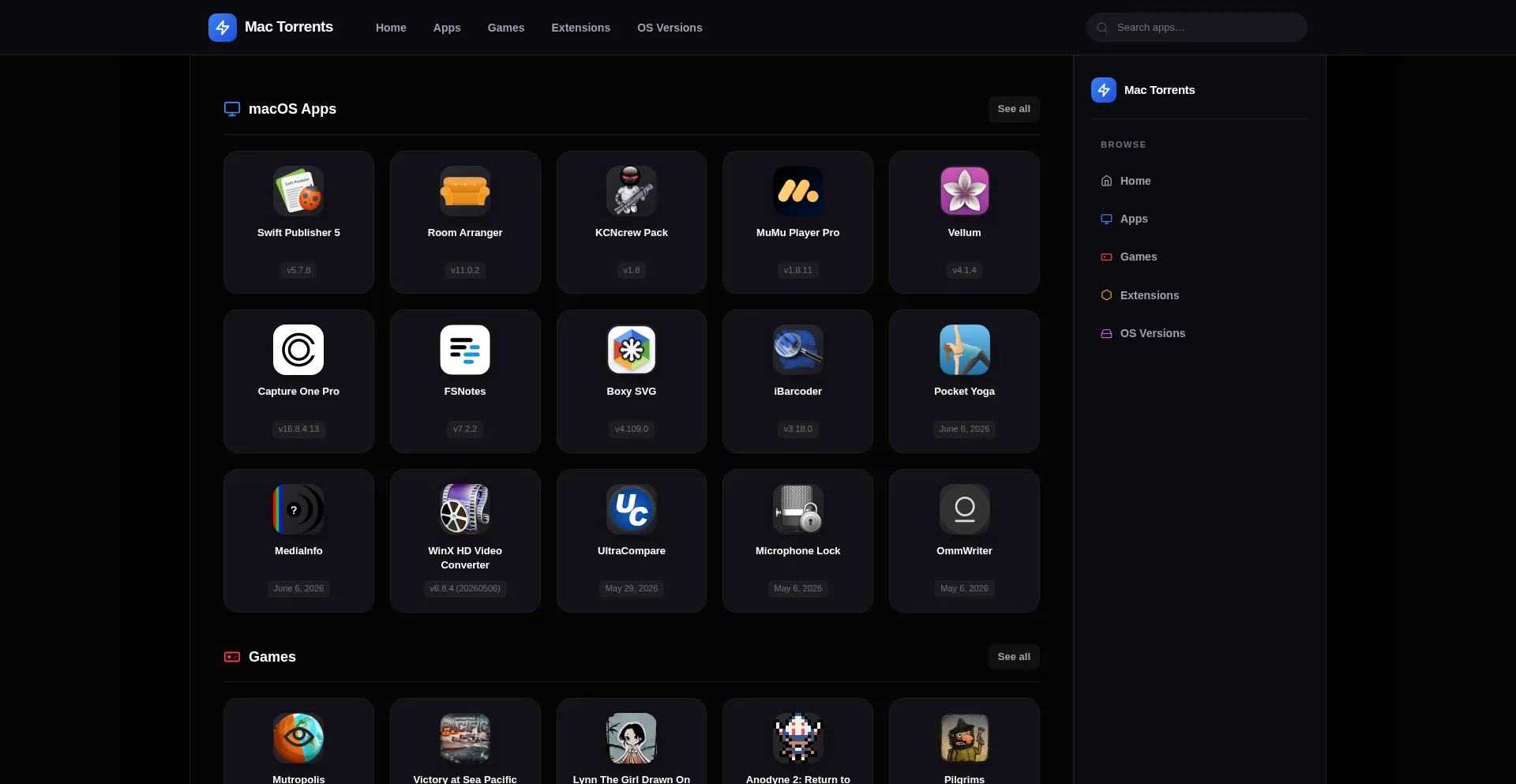
Task: Click the Games section controller icon
Action: click(x=232, y=657)
